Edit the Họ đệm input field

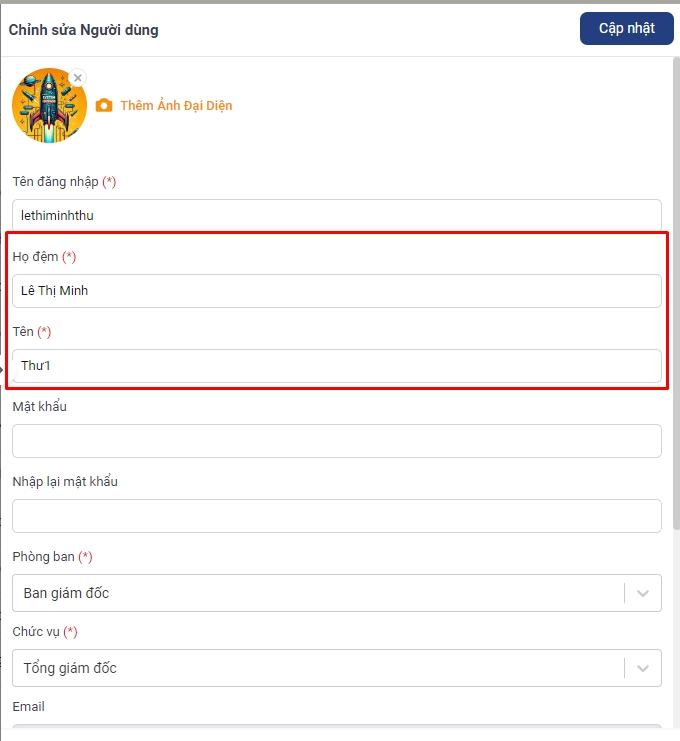[336, 291]
